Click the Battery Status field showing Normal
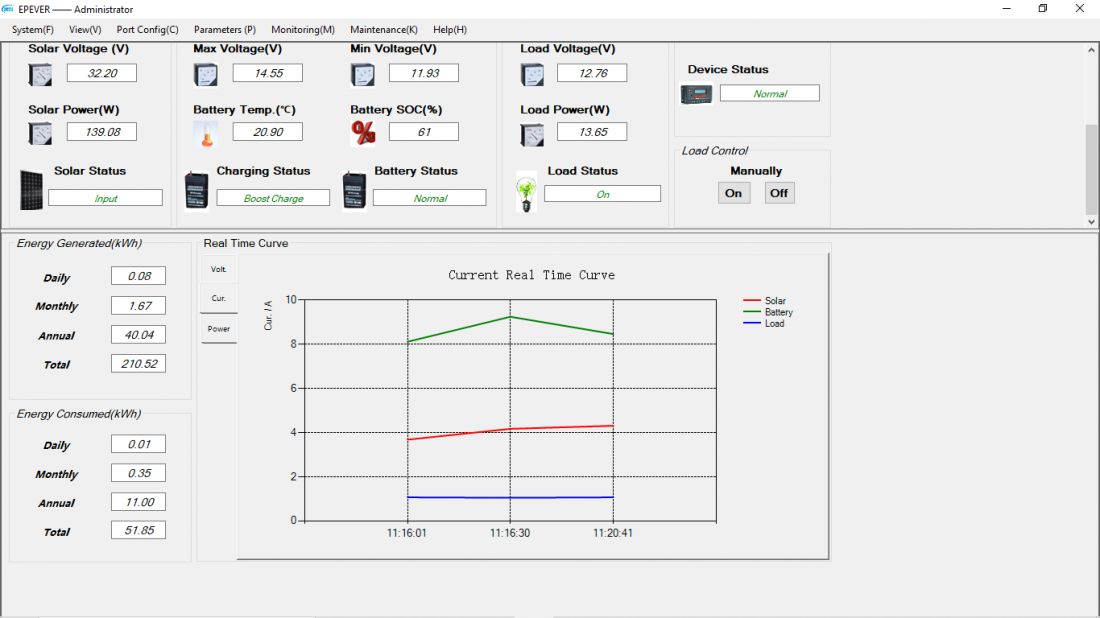This screenshot has height=618, width=1100. pos(429,198)
